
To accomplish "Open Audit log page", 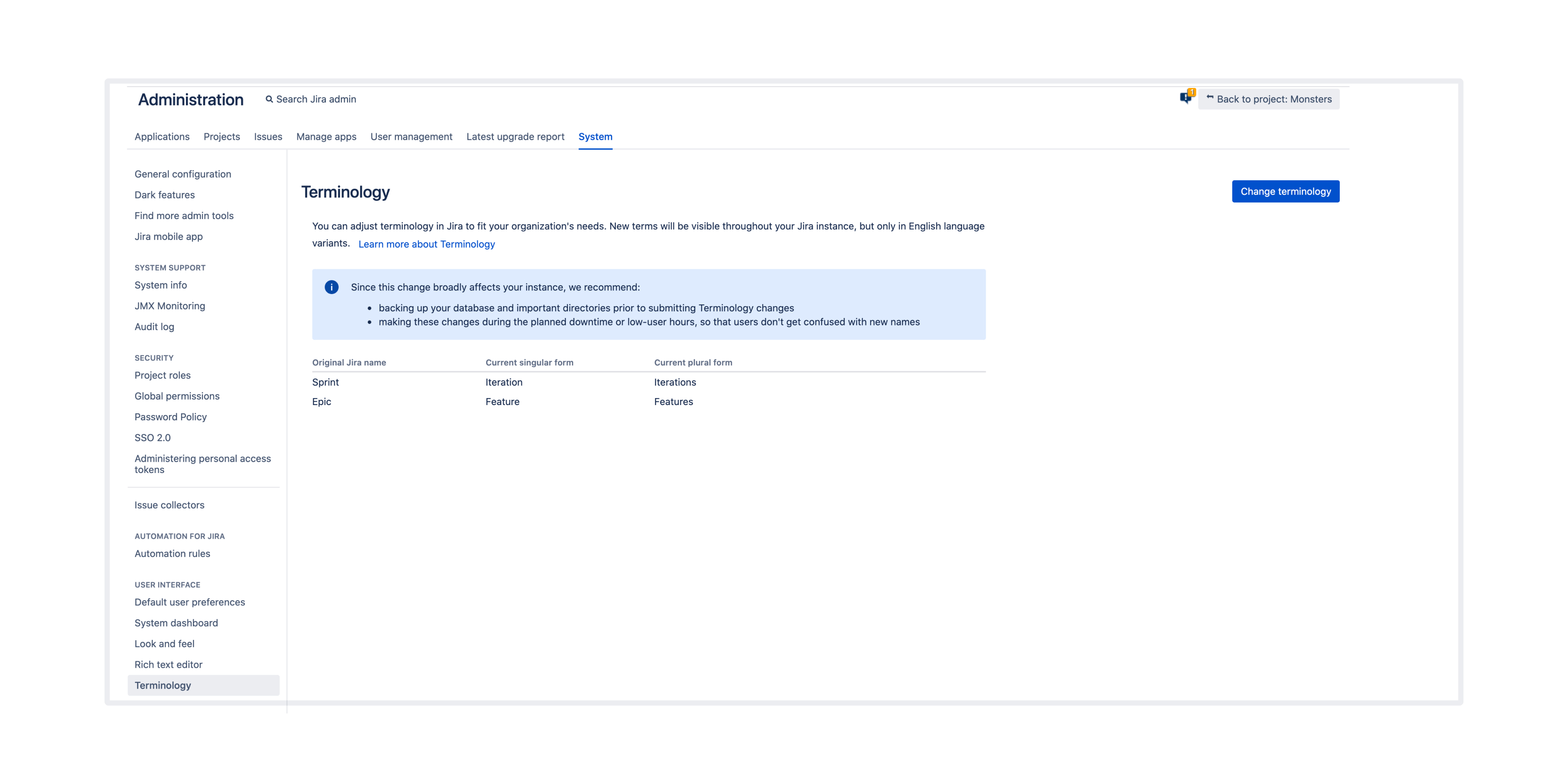I will point(154,327).
